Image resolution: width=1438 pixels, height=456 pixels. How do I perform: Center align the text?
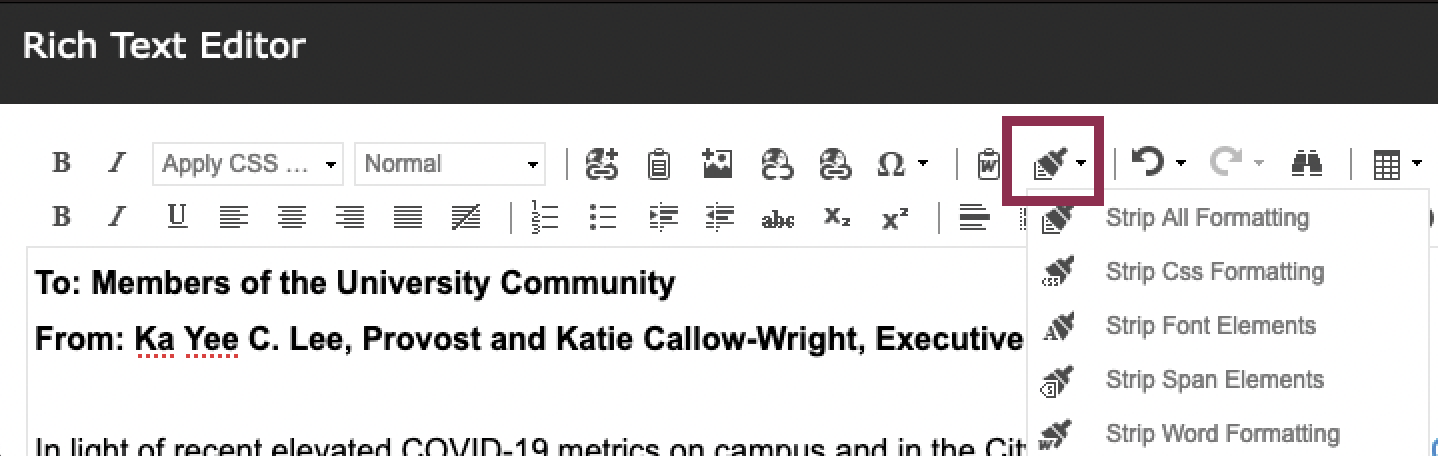click(291, 217)
